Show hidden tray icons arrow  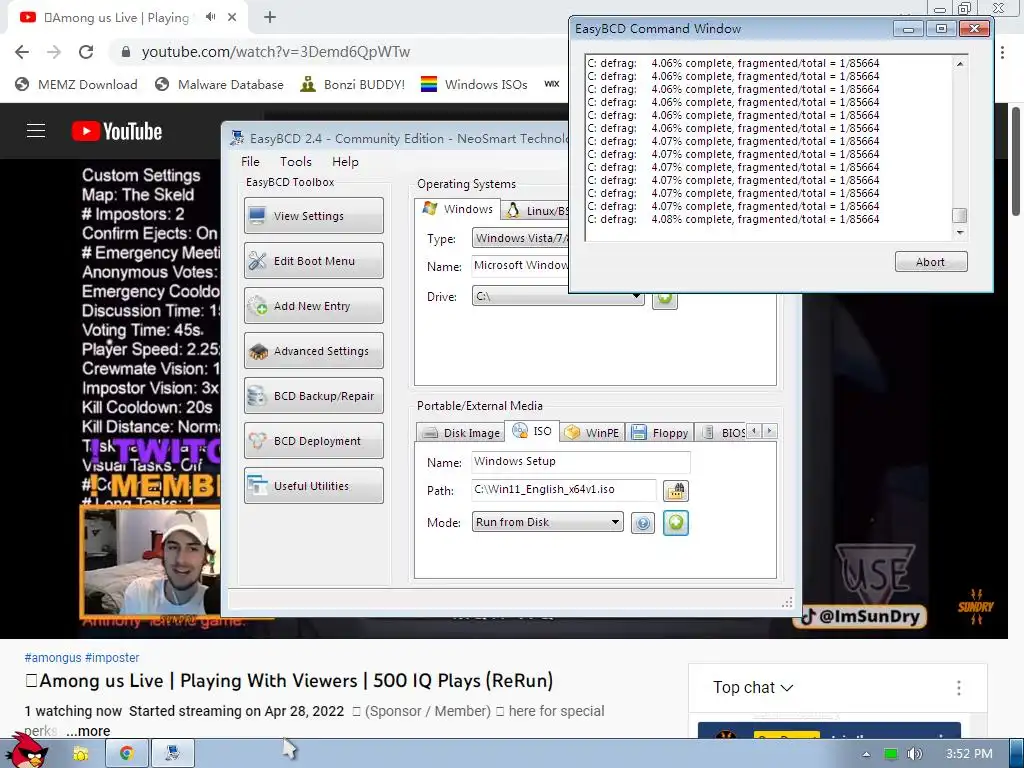866,754
